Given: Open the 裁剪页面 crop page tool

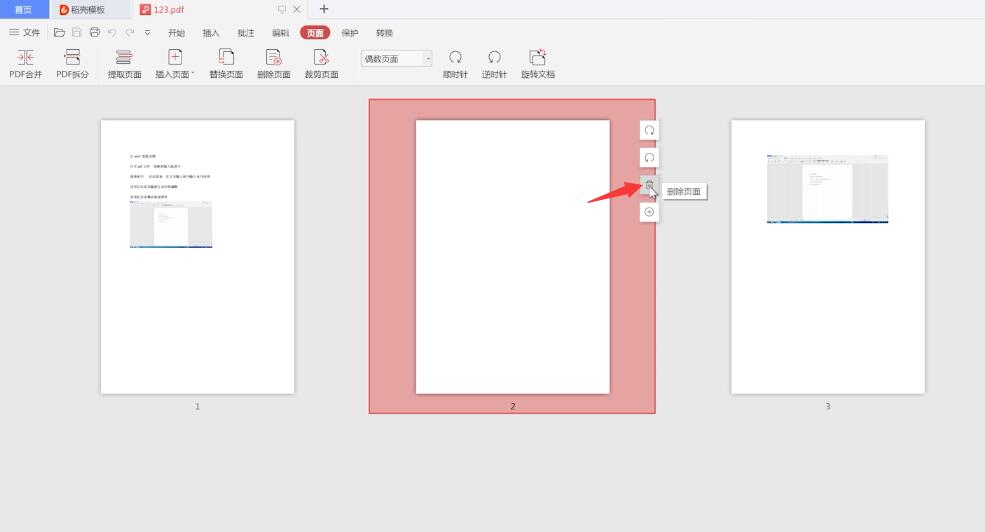Looking at the screenshot, I should (321, 63).
